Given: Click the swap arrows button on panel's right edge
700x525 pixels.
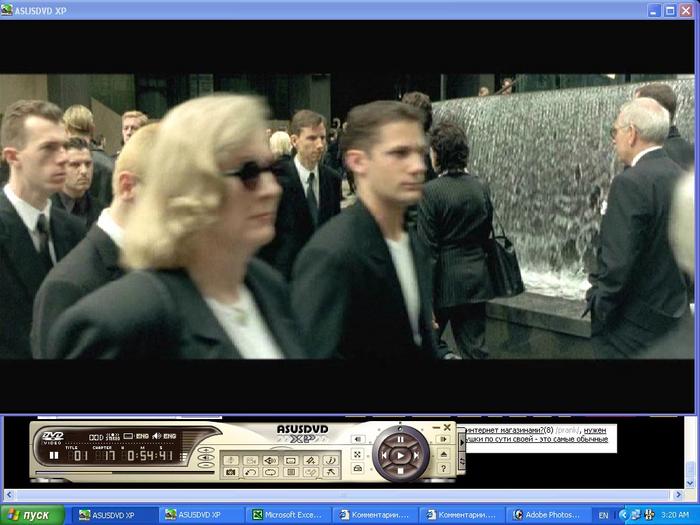Looking at the screenshot, I should pos(462,461).
